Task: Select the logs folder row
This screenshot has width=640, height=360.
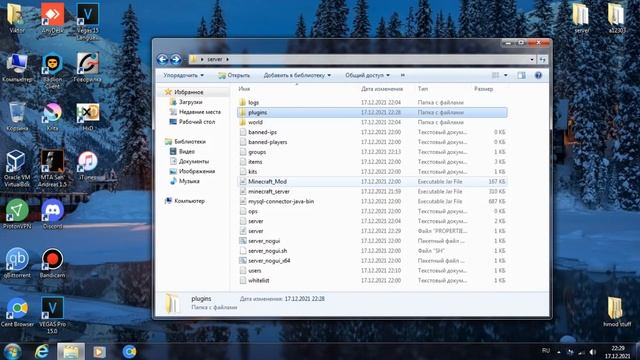Action: [372, 102]
